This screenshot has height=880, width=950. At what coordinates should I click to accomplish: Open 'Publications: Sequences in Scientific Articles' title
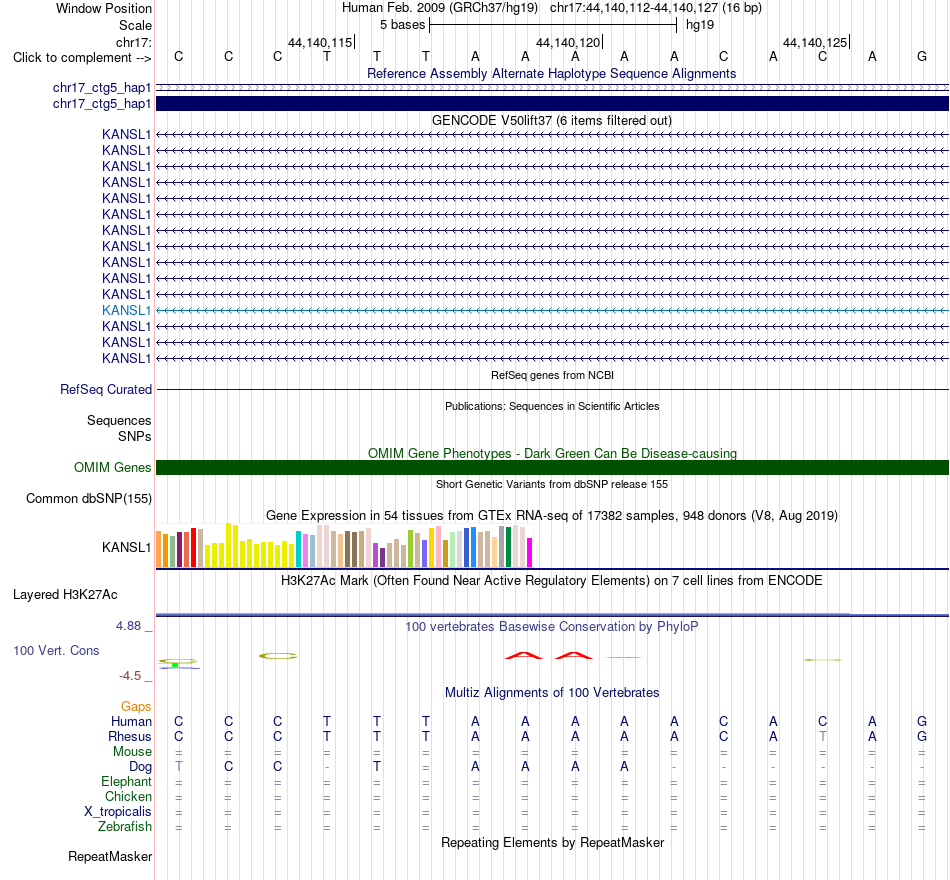[552, 406]
